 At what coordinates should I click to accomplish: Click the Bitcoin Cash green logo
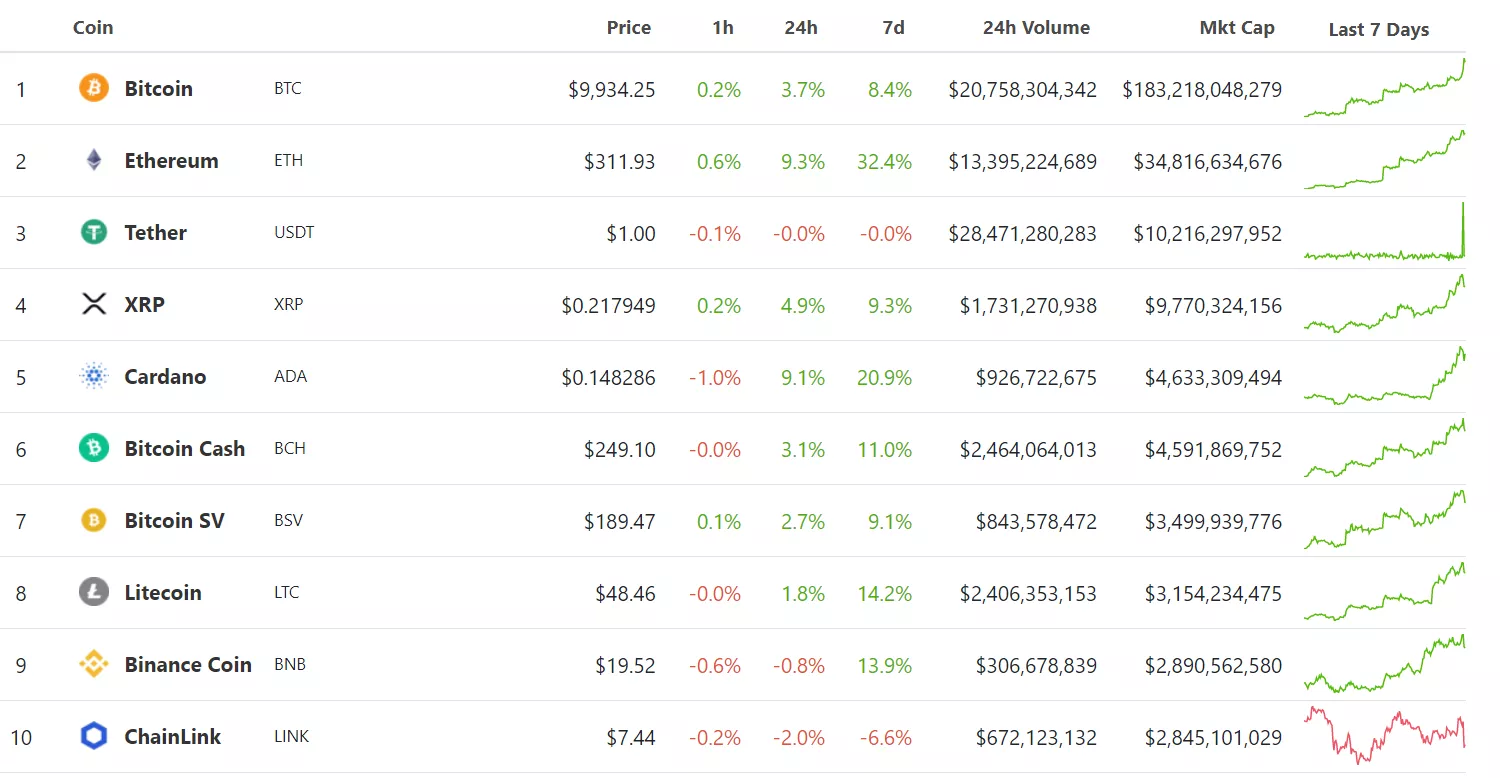pos(93,448)
